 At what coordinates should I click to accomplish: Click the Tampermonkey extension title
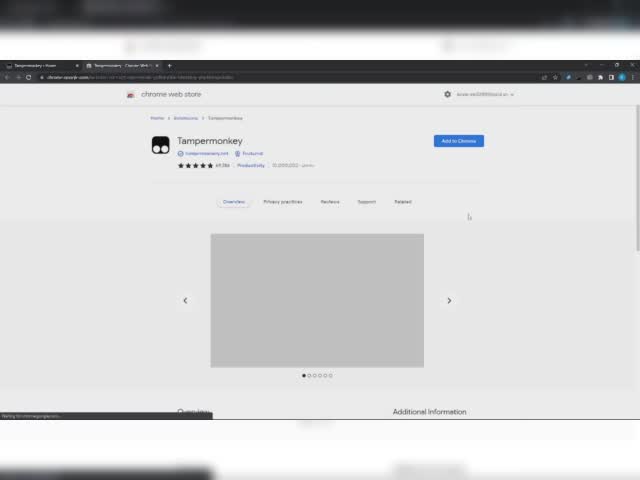click(x=210, y=141)
